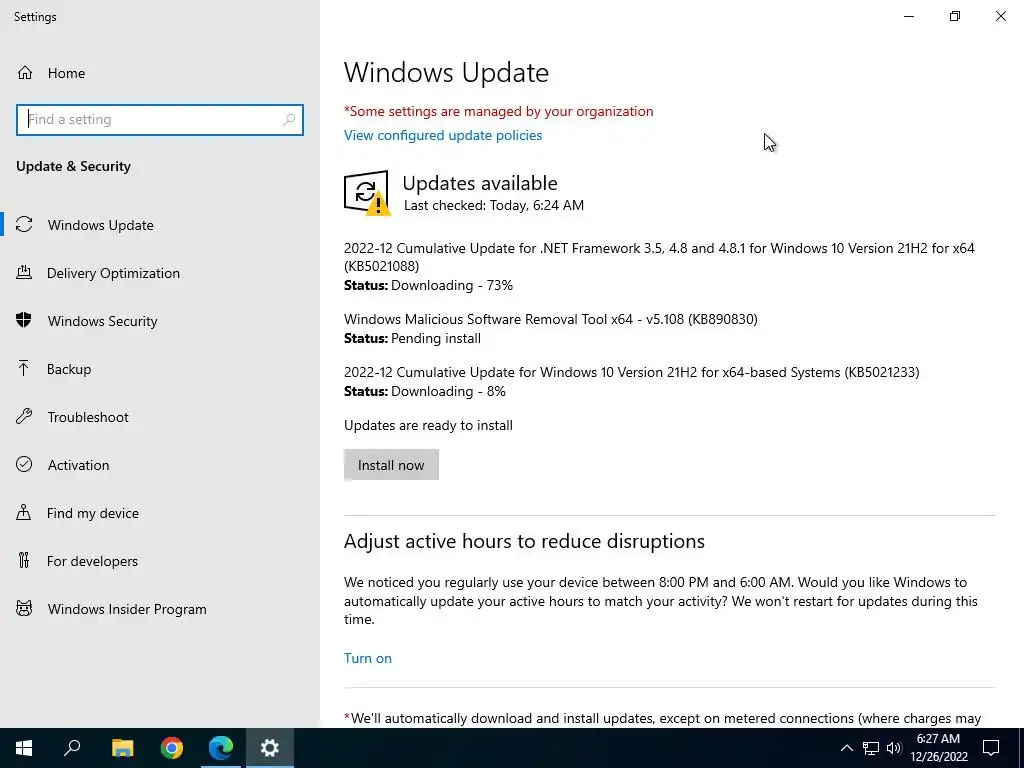Go to Delivery Optimization settings
The height and width of the screenshot is (768, 1024).
[x=160, y=273]
